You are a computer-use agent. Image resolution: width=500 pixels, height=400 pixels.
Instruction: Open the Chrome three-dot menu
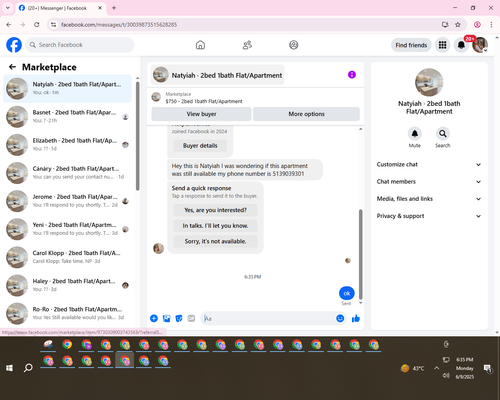(x=491, y=24)
